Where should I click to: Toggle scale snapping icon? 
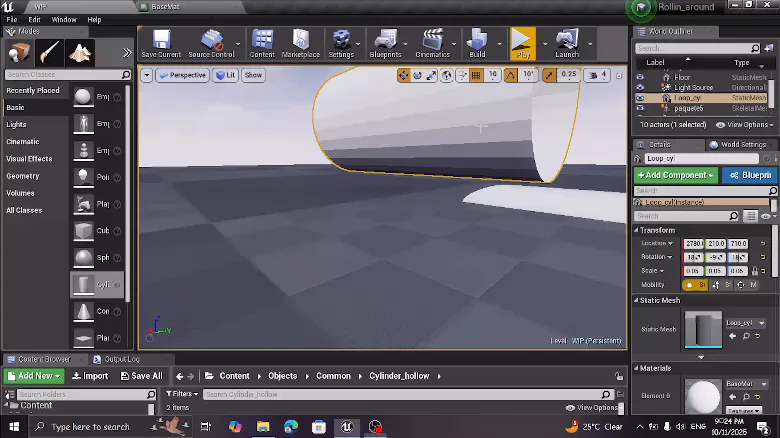tap(549, 75)
